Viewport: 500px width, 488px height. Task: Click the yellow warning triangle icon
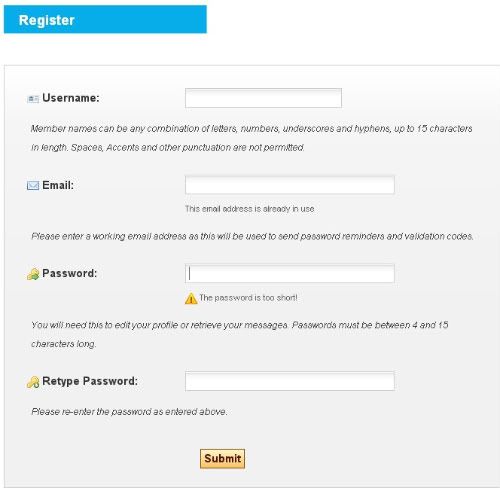point(191,298)
